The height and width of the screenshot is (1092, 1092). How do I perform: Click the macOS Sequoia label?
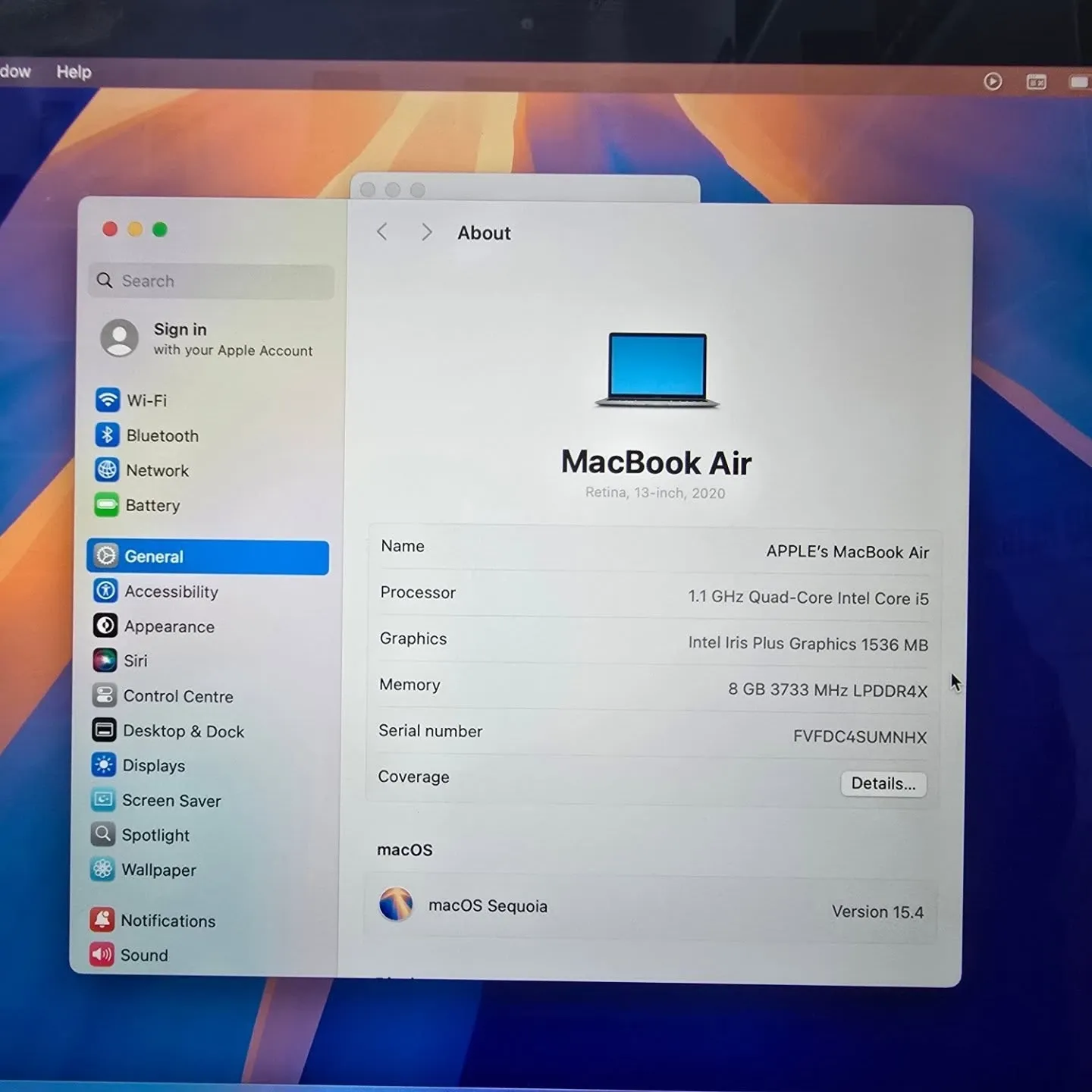click(488, 905)
